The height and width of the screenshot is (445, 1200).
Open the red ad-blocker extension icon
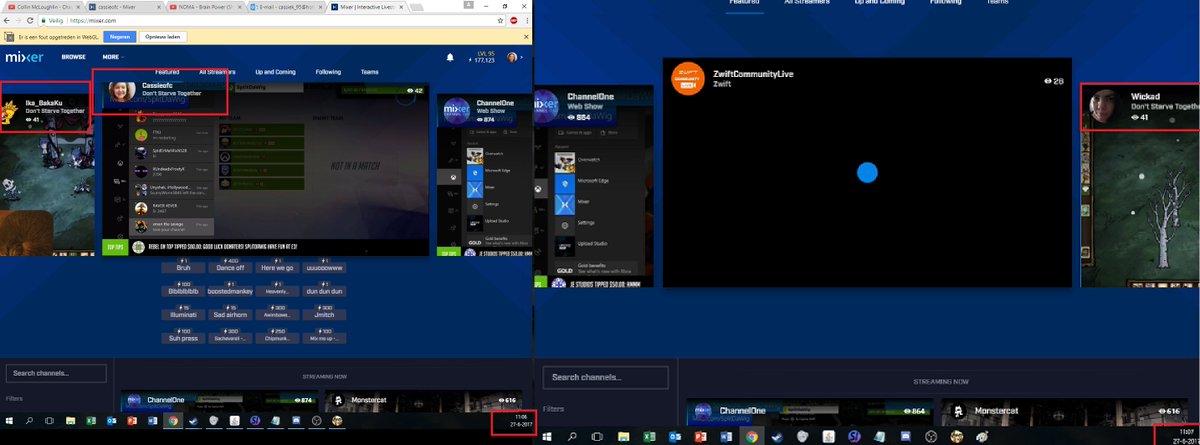pos(512,20)
